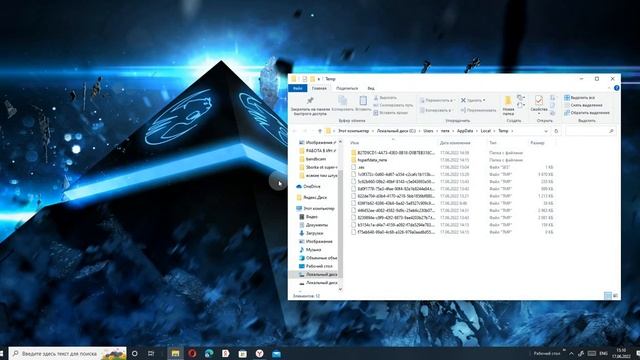Image resolution: width=640 pixels, height=360 pixels.
Task: Open the Delete (Удалить) dropdown in ribbon
Action: 473,100
